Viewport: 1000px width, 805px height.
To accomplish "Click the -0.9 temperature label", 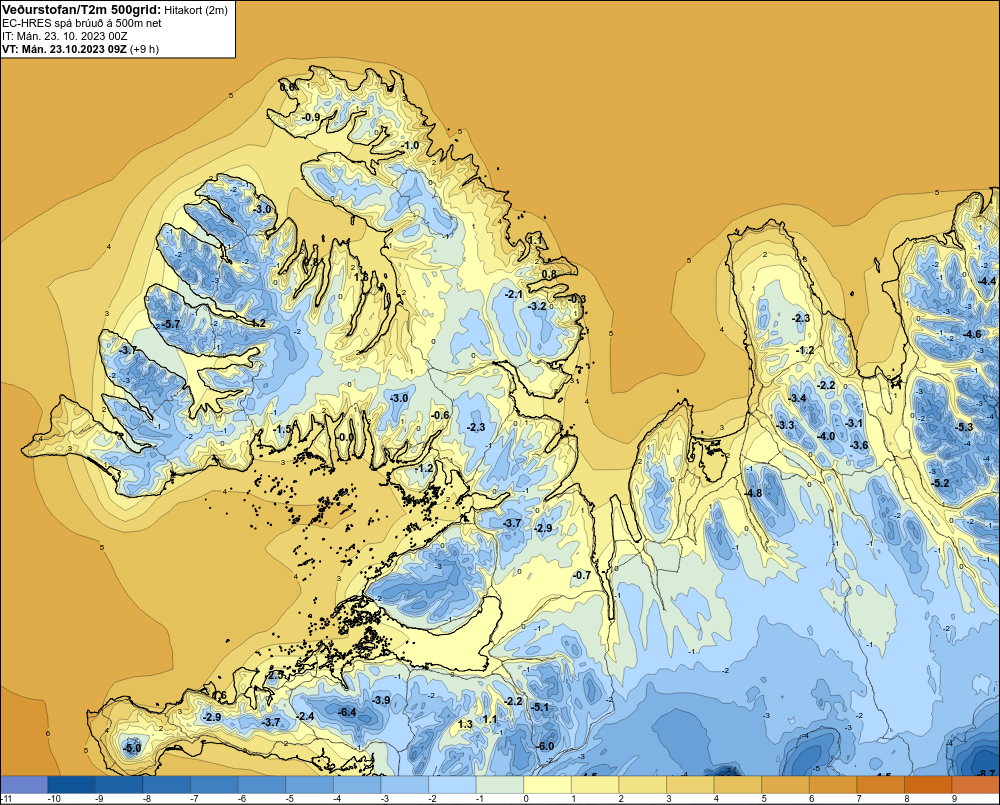I will click(311, 117).
